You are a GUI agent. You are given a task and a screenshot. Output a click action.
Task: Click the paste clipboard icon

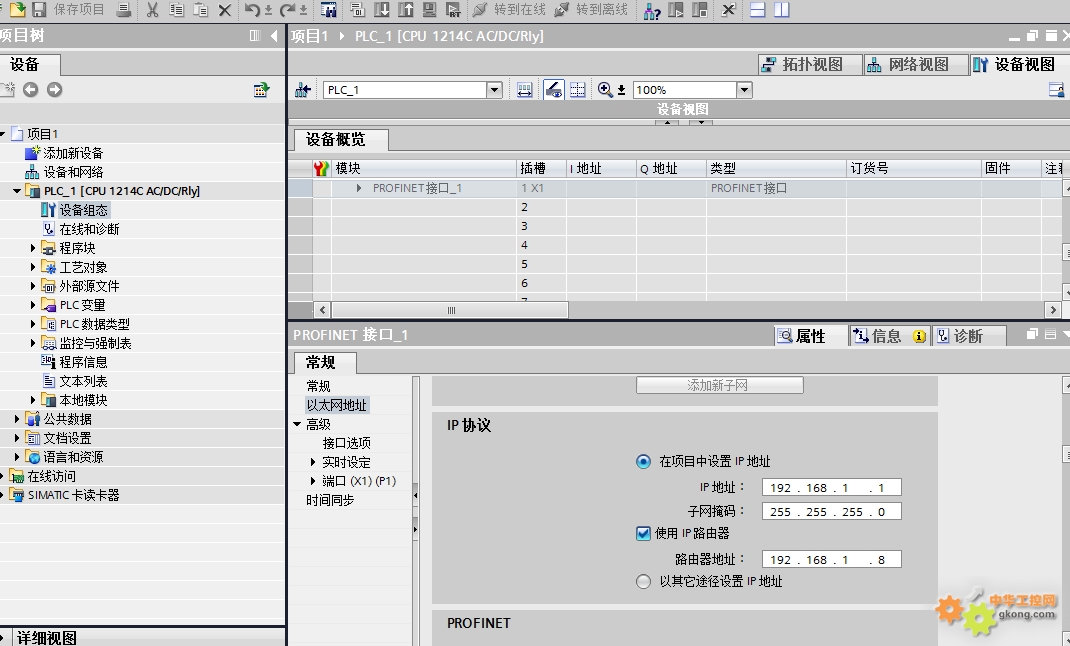(201, 10)
